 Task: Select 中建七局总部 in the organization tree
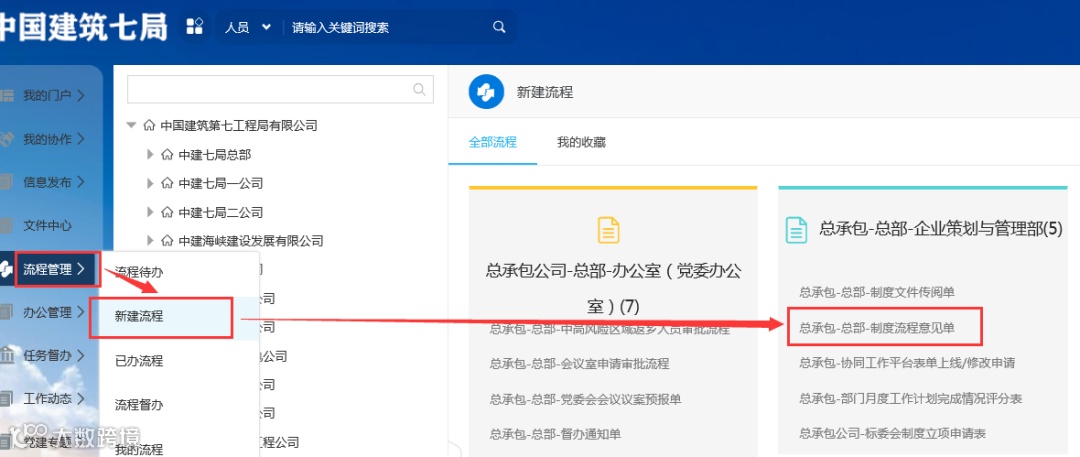pos(215,154)
